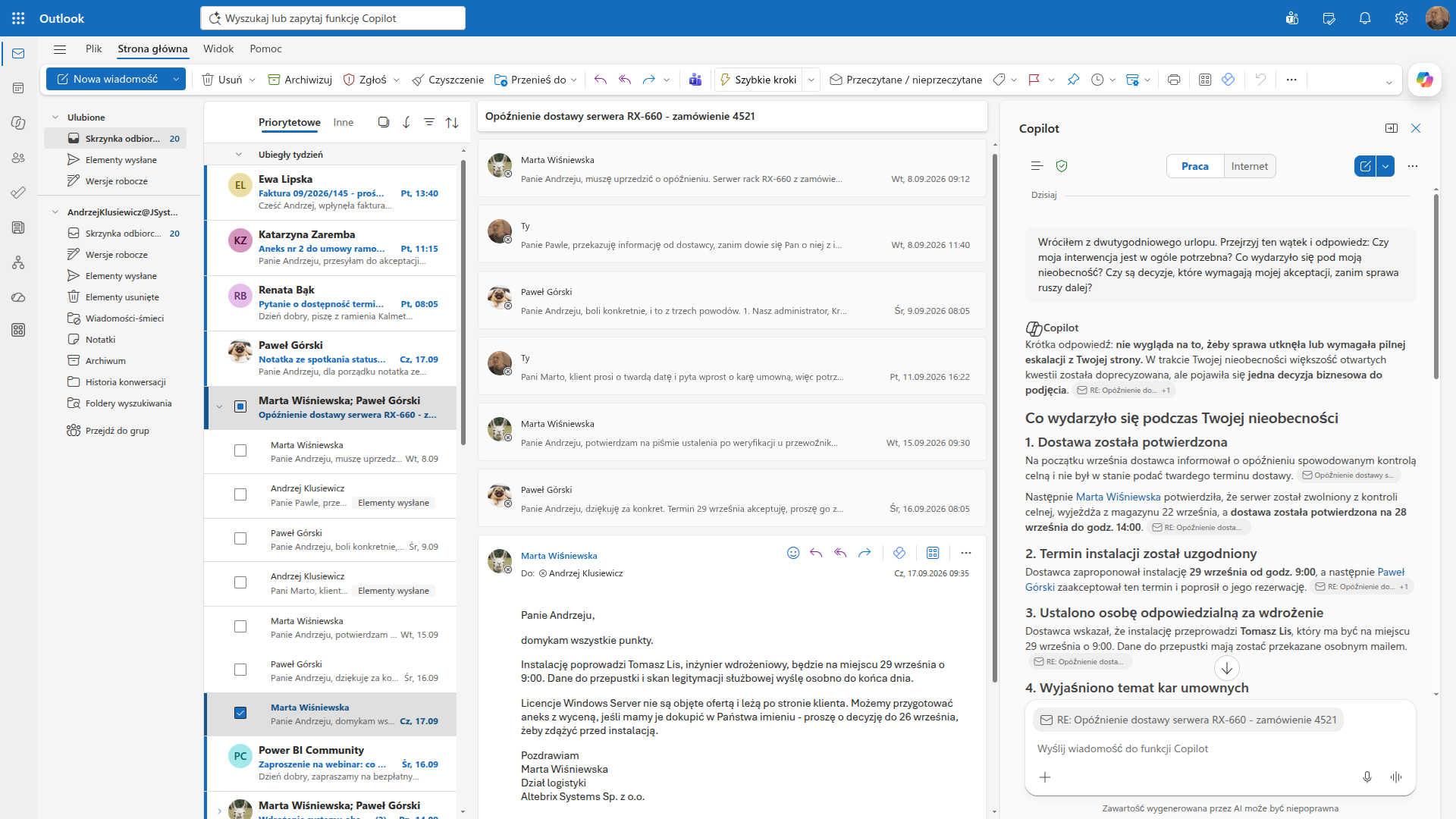Uncheck the message 'Panie Andrzeju, domykam ws...'

pyautogui.click(x=240, y=714)
